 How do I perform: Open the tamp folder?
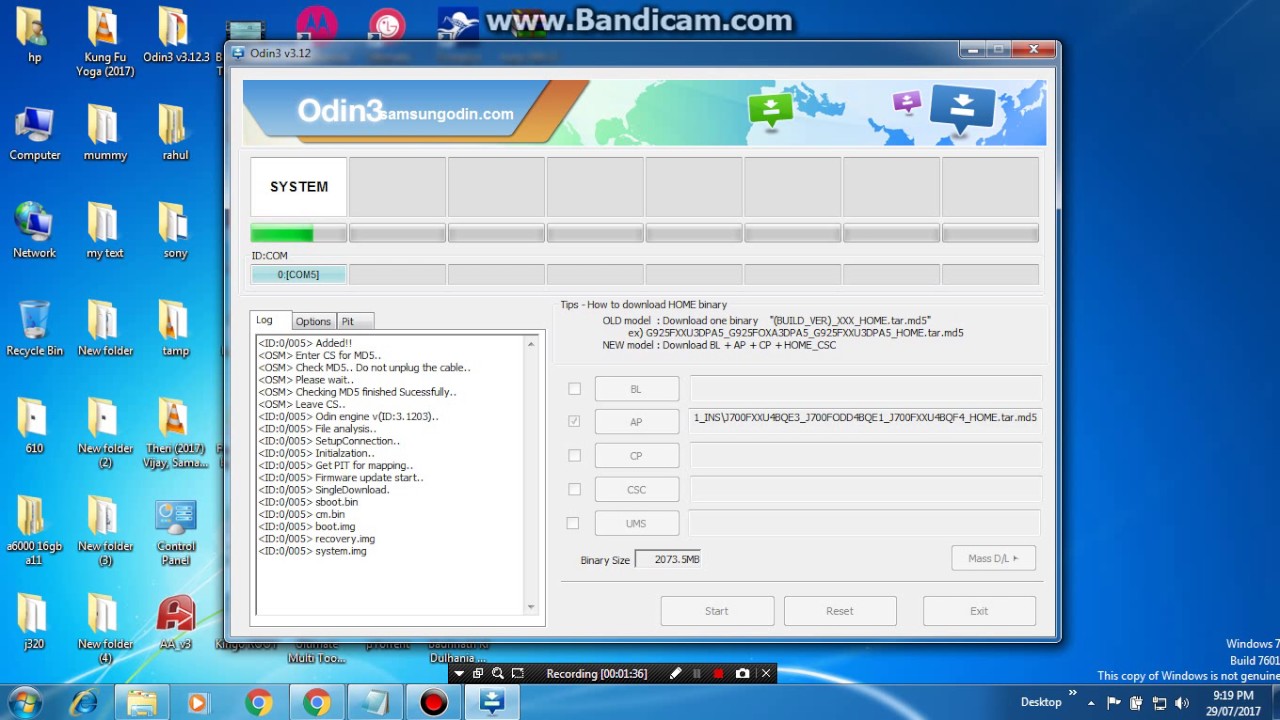(x=176, y=329)
